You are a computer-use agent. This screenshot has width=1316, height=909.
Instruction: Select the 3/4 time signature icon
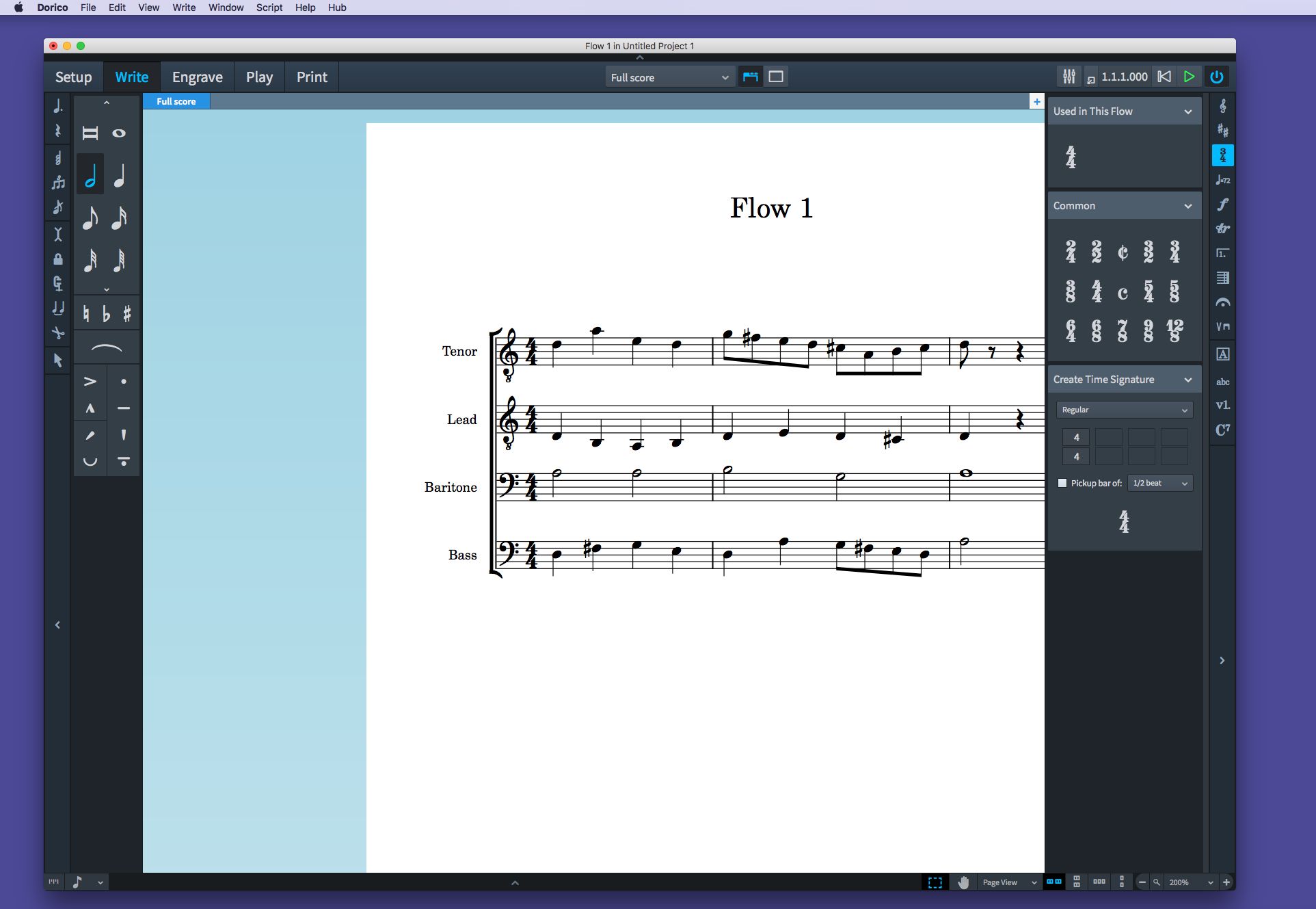point(1175,252)
